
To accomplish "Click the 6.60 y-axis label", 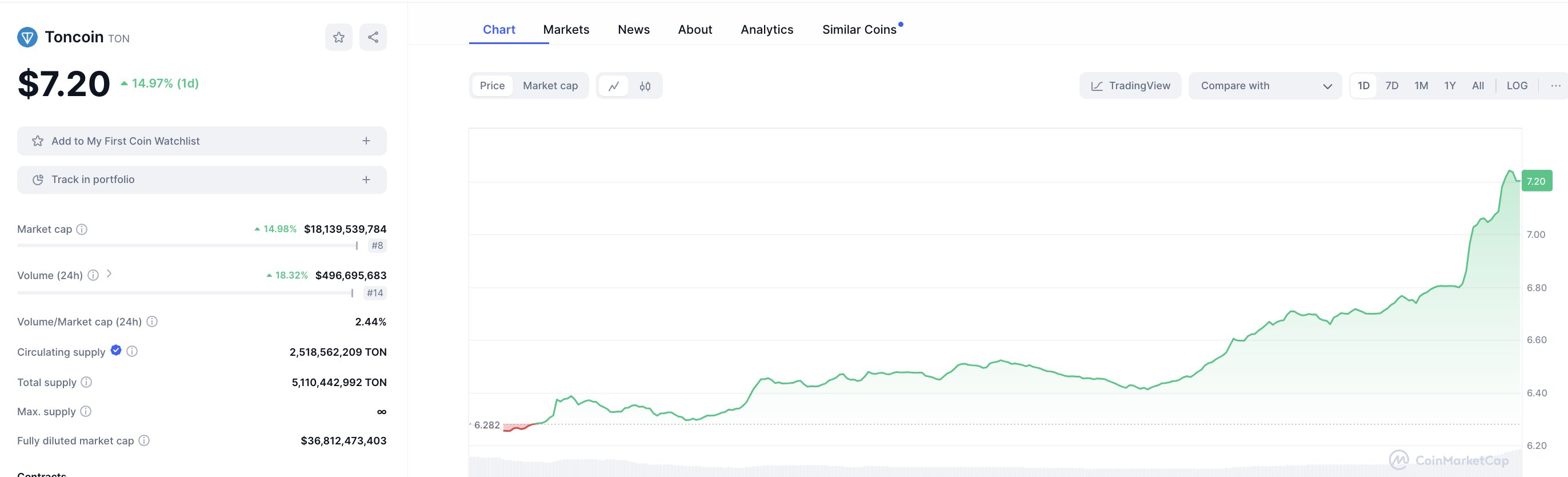I will [x=1536, y=340].
